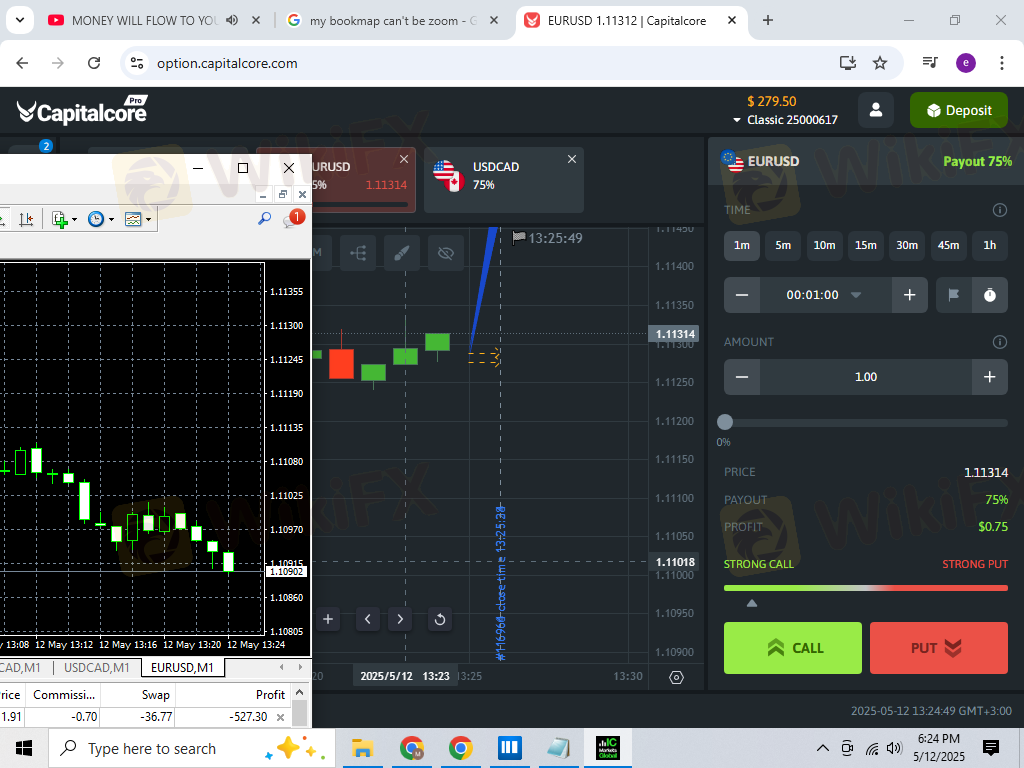Image resolution: width=1024 pixels, height=768 pixels.
Task: Open chart settings hexagon icon
Action: tap(677, 678)
